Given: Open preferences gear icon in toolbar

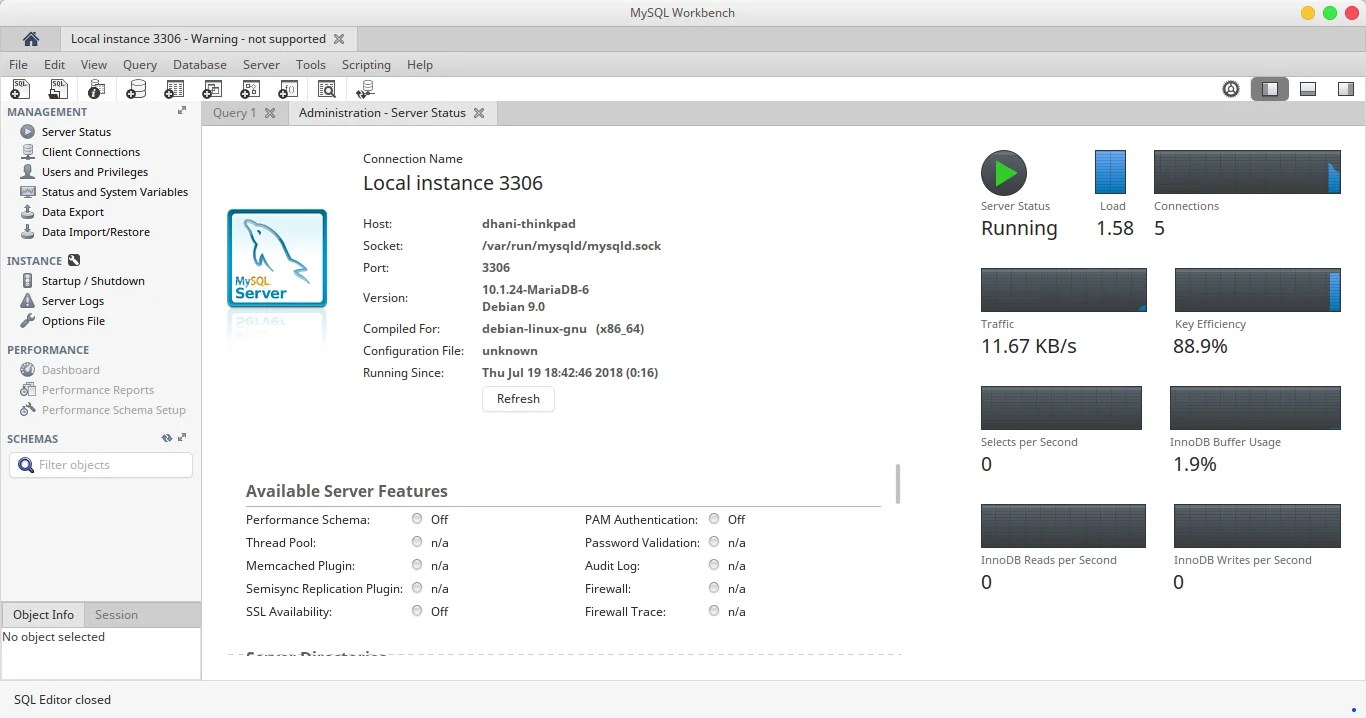Looking at the screenshot, I should [1231, 89].
